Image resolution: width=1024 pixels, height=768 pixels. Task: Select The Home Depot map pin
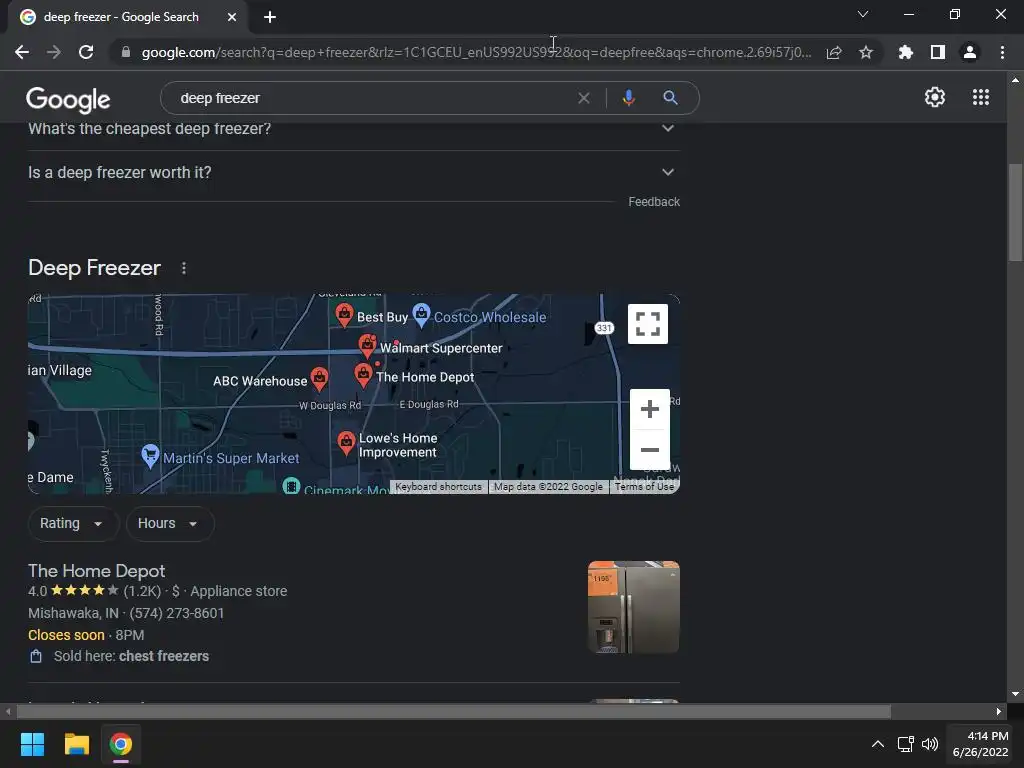[363, 375]
